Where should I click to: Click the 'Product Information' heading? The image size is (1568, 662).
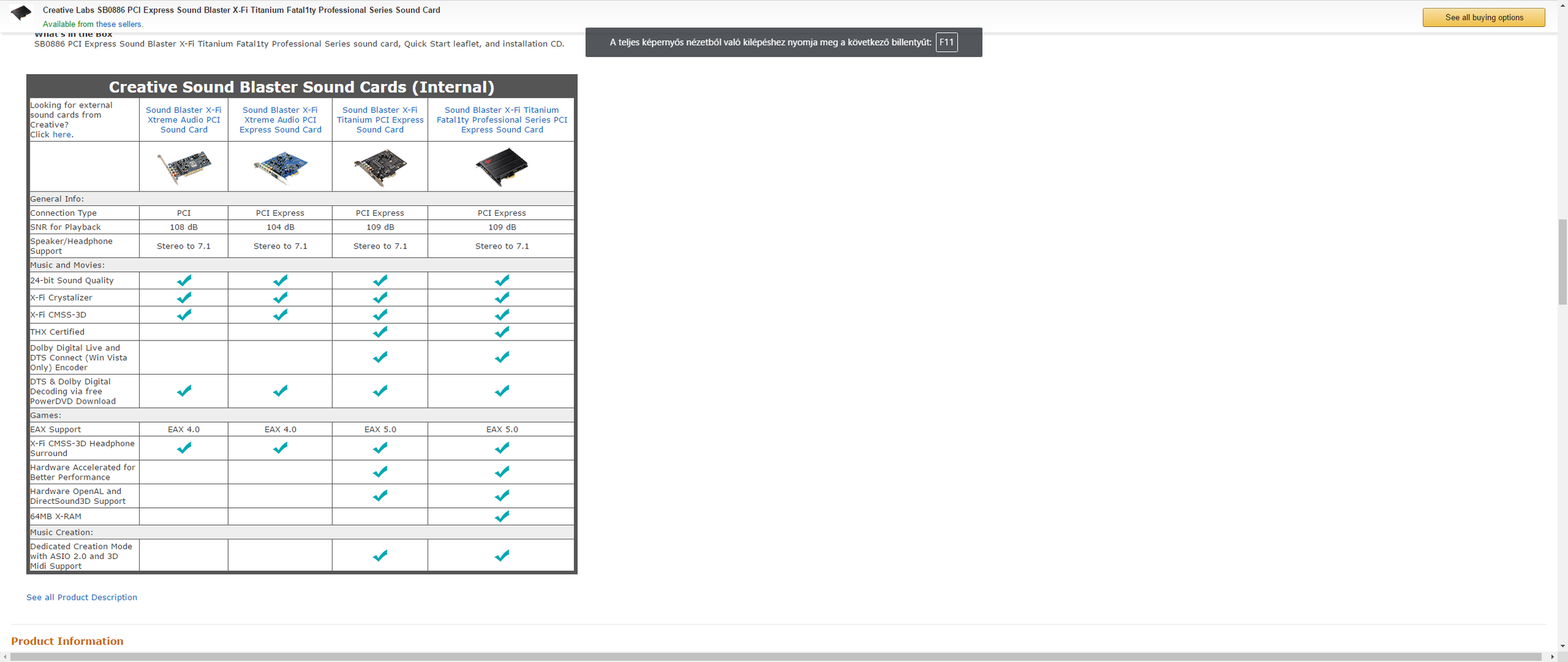[67, 641]
